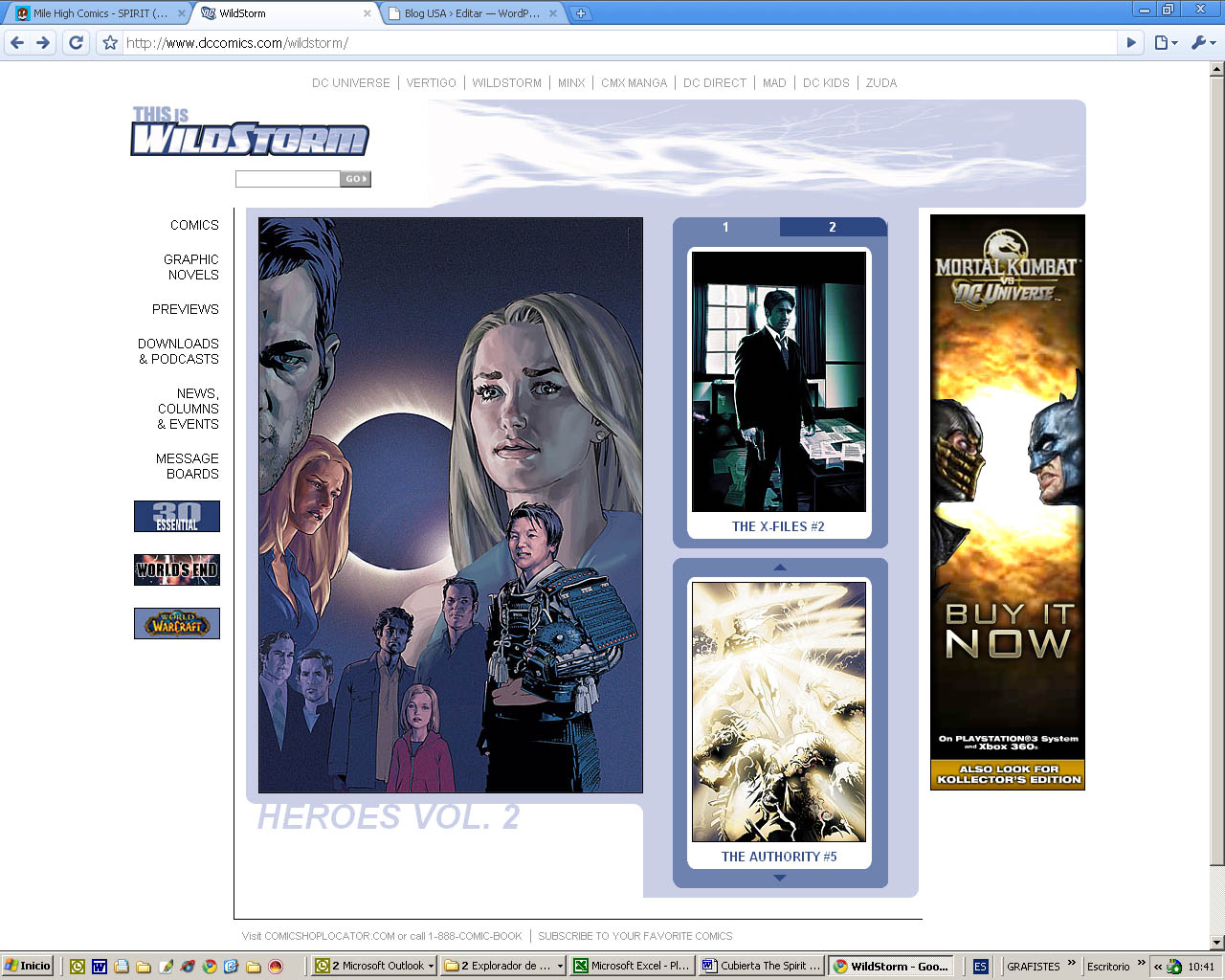Click the GO search button
The height and width of the screenshot is (980, 1225).
coord(356,179)
